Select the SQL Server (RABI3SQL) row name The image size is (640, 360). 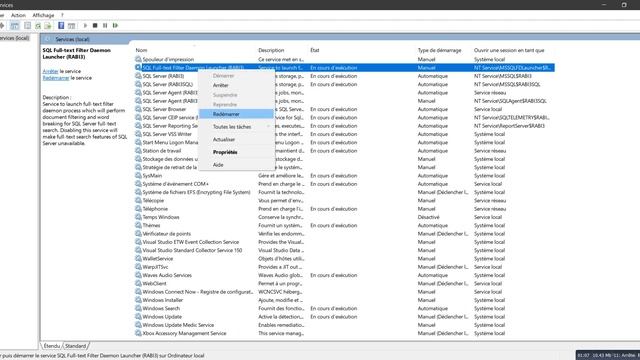click(167, 84)
